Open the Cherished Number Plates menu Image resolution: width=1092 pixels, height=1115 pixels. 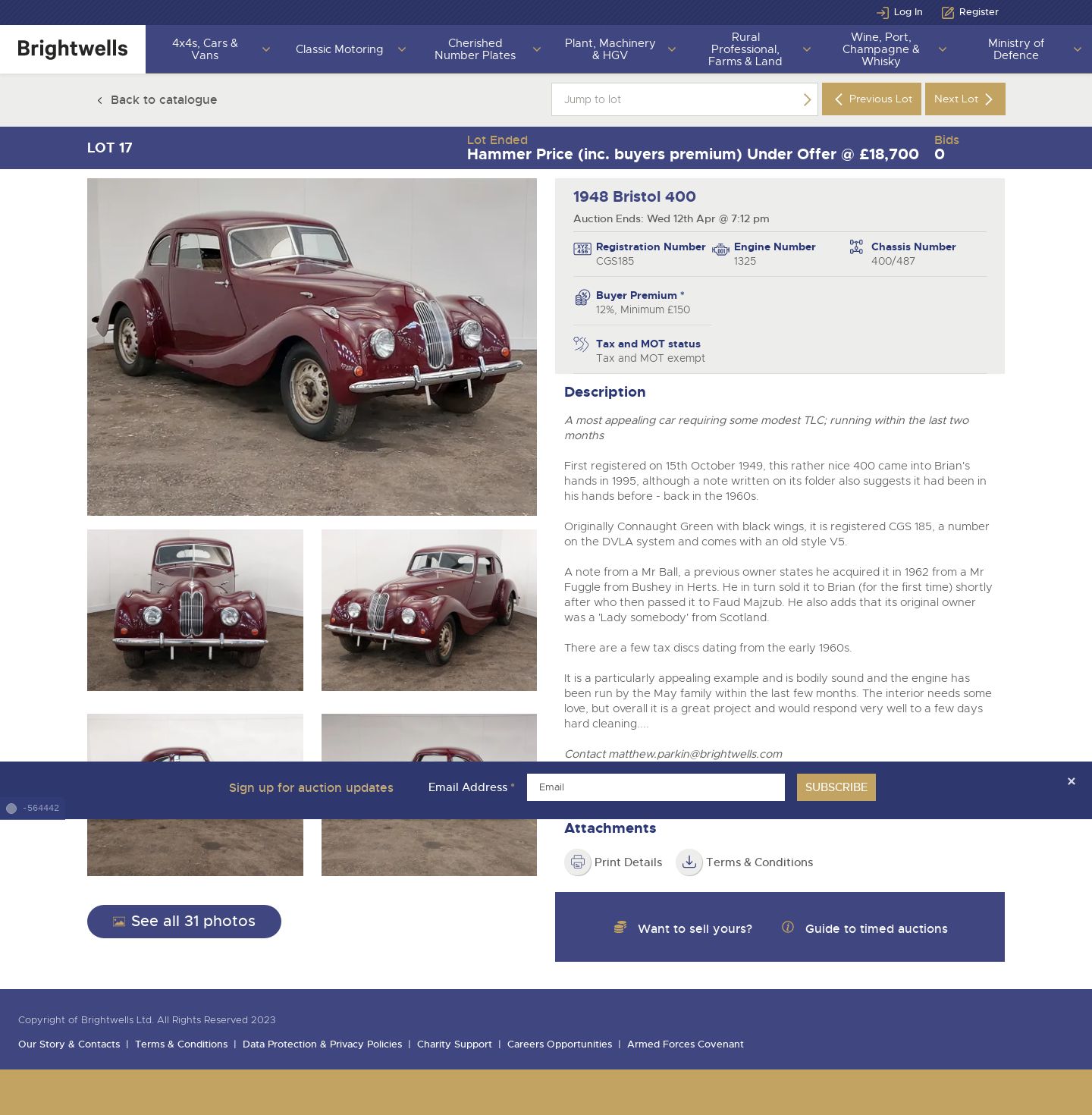pyautogui.click(x=475, y=49)
